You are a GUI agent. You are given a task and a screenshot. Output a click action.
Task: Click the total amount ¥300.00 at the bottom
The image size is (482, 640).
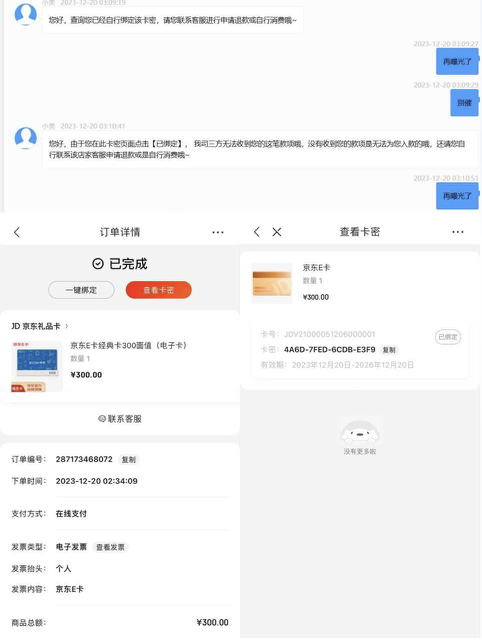[212, 623]
